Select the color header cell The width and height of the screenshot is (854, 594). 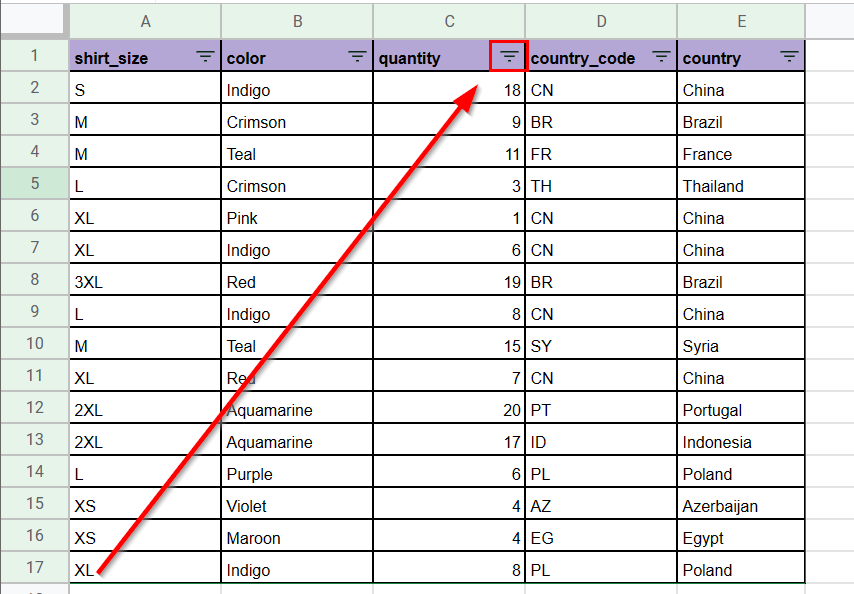(x=297, y=56)
